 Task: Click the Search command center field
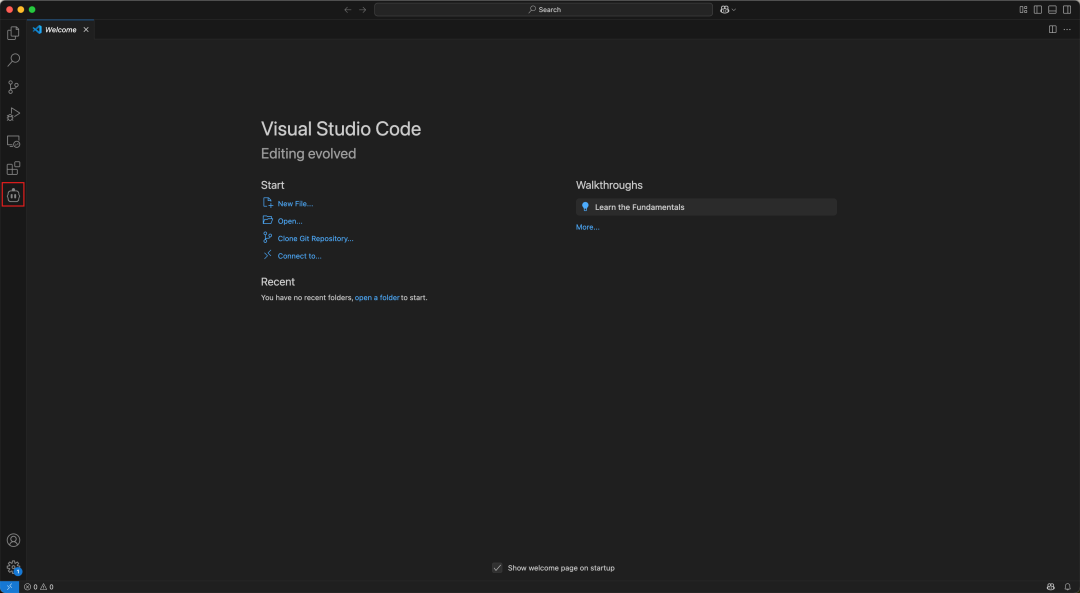pos(543,10)
